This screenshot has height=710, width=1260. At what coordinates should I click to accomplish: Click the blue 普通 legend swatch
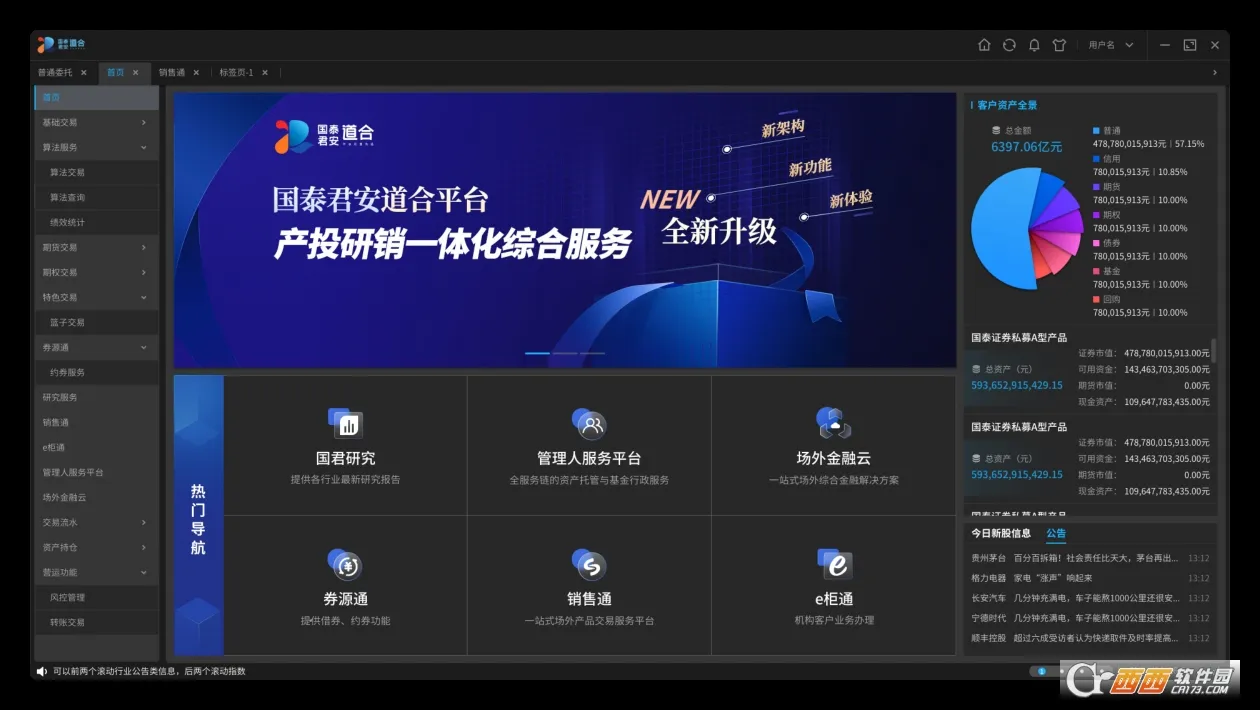(1096, 130)
